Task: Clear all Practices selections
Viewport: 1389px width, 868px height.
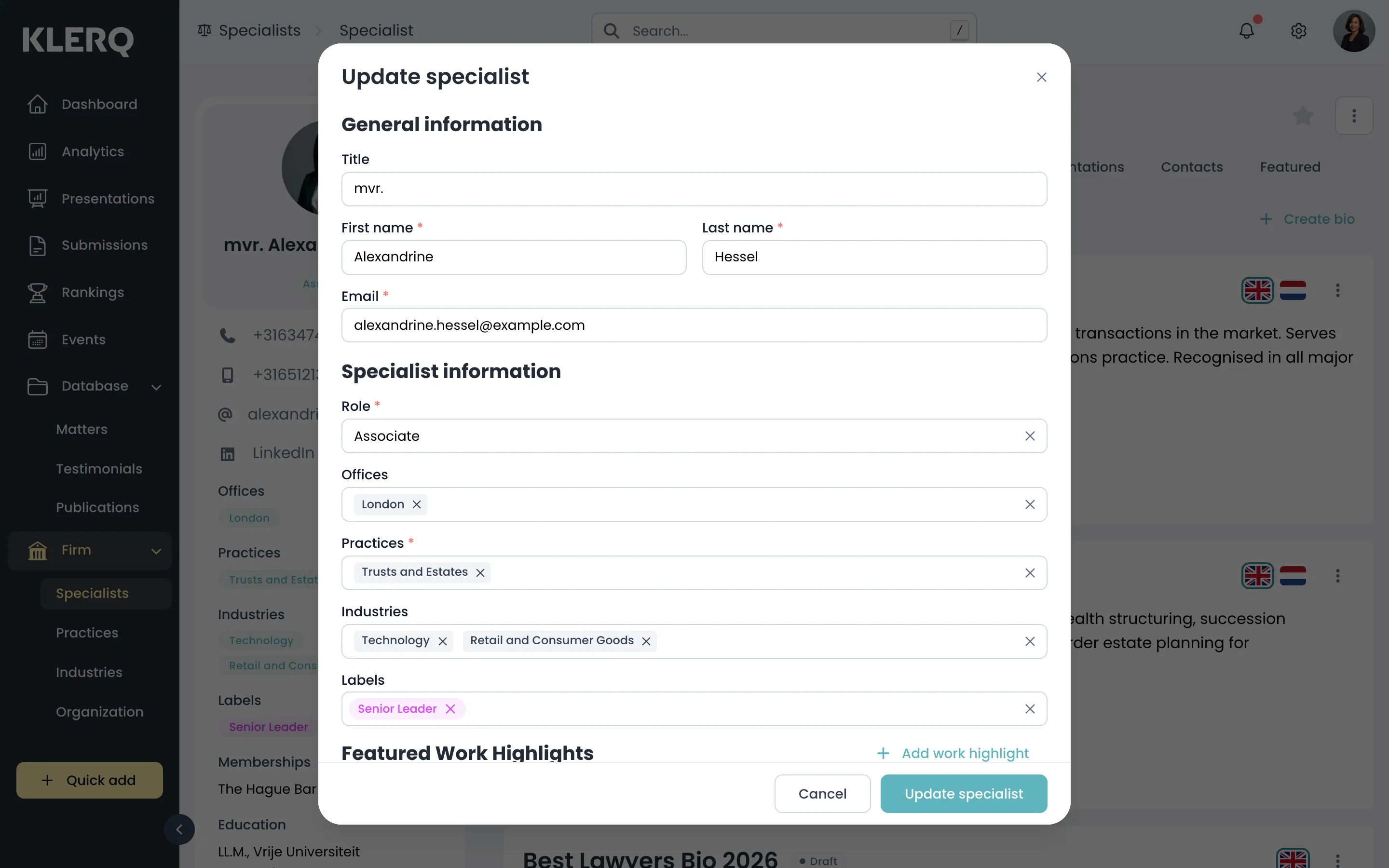Action: tap(1030, 572)
